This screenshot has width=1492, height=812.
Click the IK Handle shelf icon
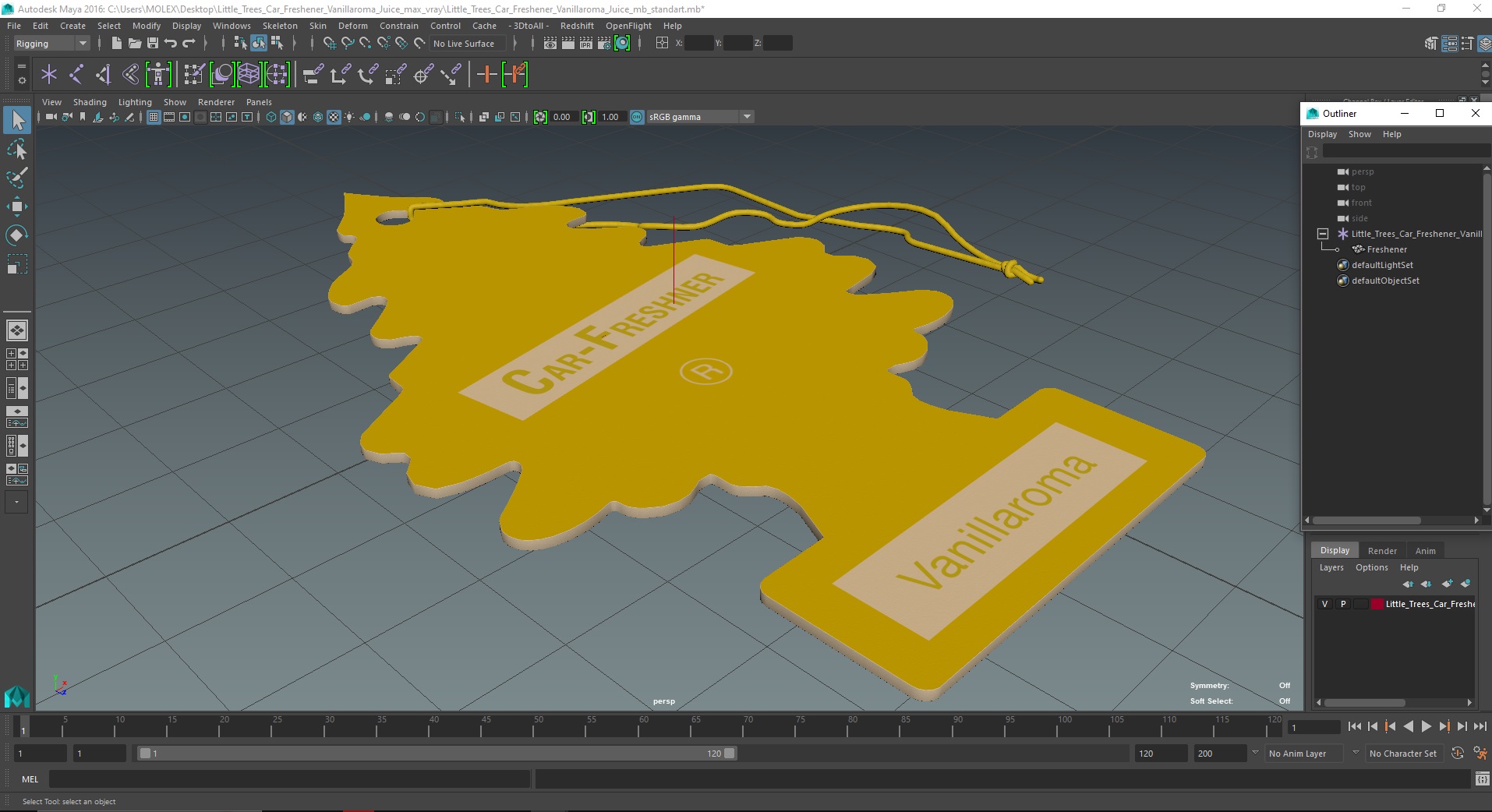point(104,75)
